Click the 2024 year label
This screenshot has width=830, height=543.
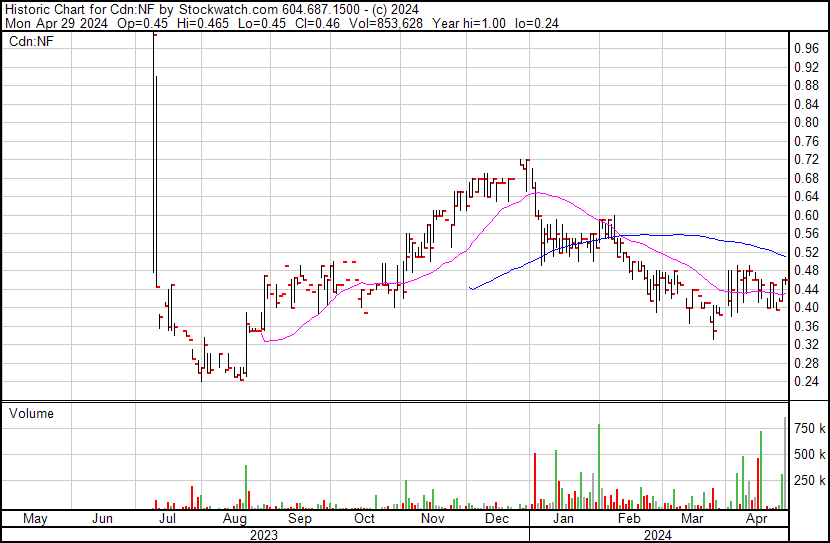tap(657, 535)
